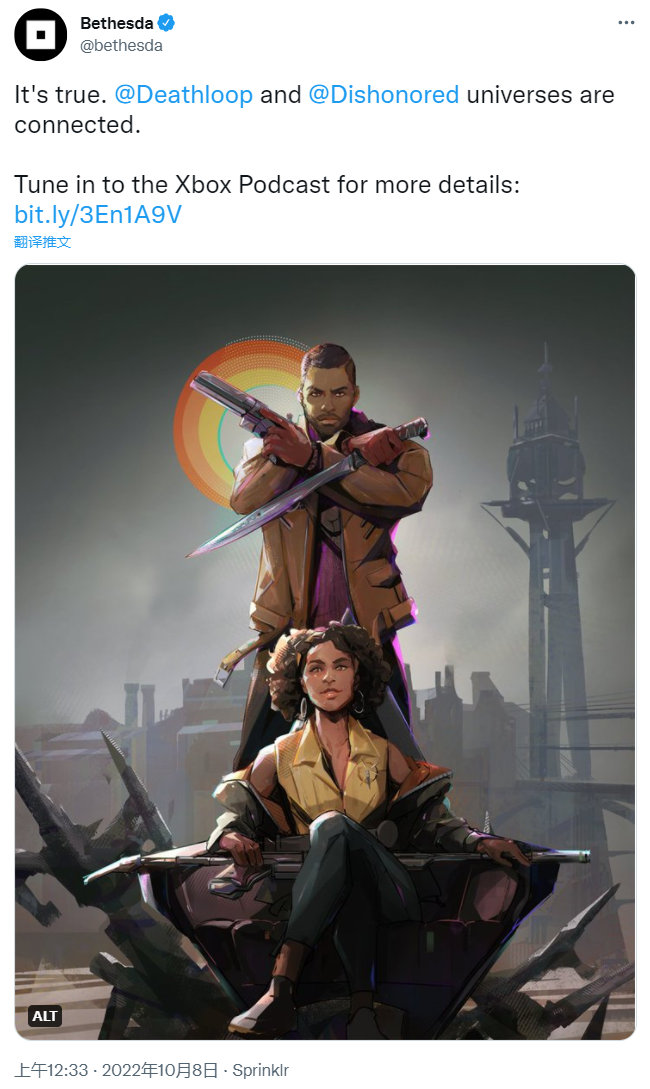The height and width of the screenshot is (1089, 650).
Task: Open Bethesda profile avatar
Action: (40, 35)
